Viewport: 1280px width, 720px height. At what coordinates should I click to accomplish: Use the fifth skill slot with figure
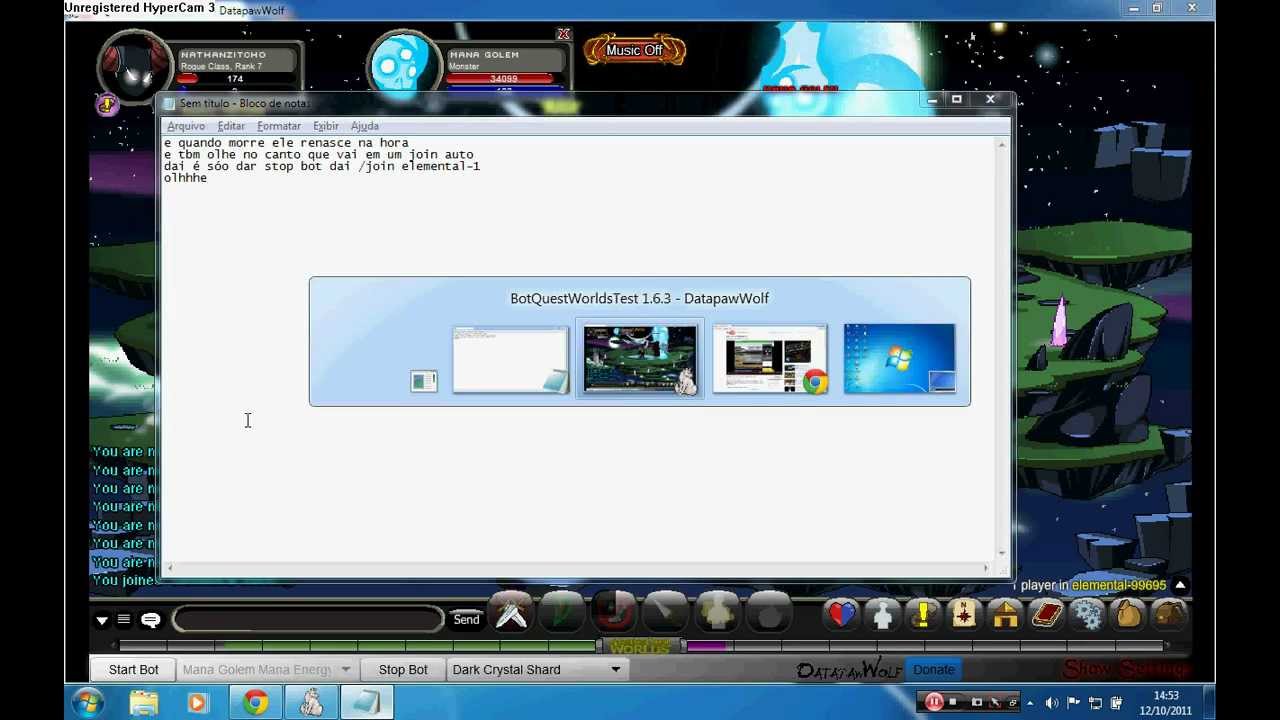[x=717, y=614]
